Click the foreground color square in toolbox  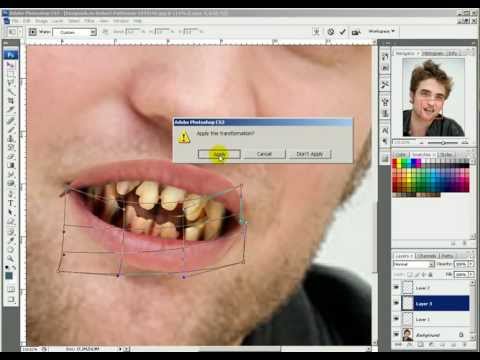(9, 275)
